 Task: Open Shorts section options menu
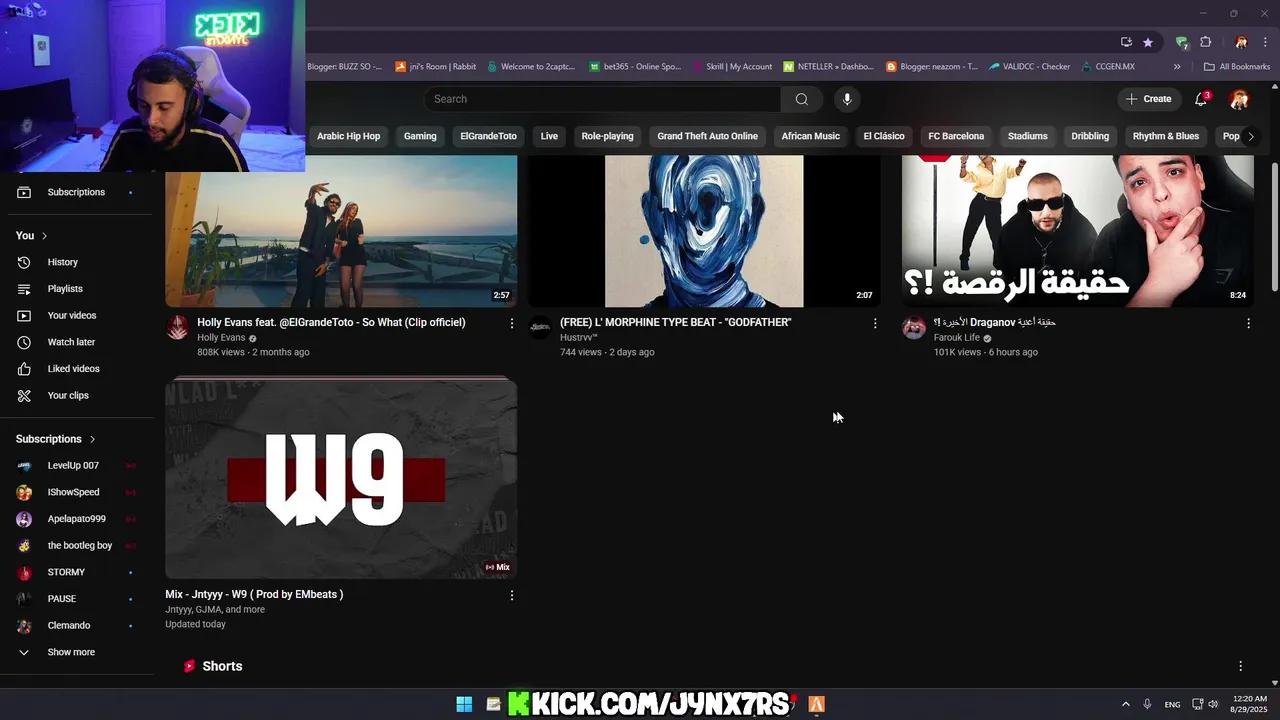[1241, 666]
